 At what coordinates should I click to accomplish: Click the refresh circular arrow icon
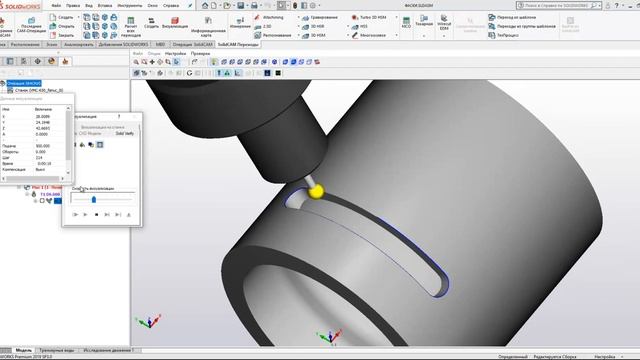tap(189, 73)
